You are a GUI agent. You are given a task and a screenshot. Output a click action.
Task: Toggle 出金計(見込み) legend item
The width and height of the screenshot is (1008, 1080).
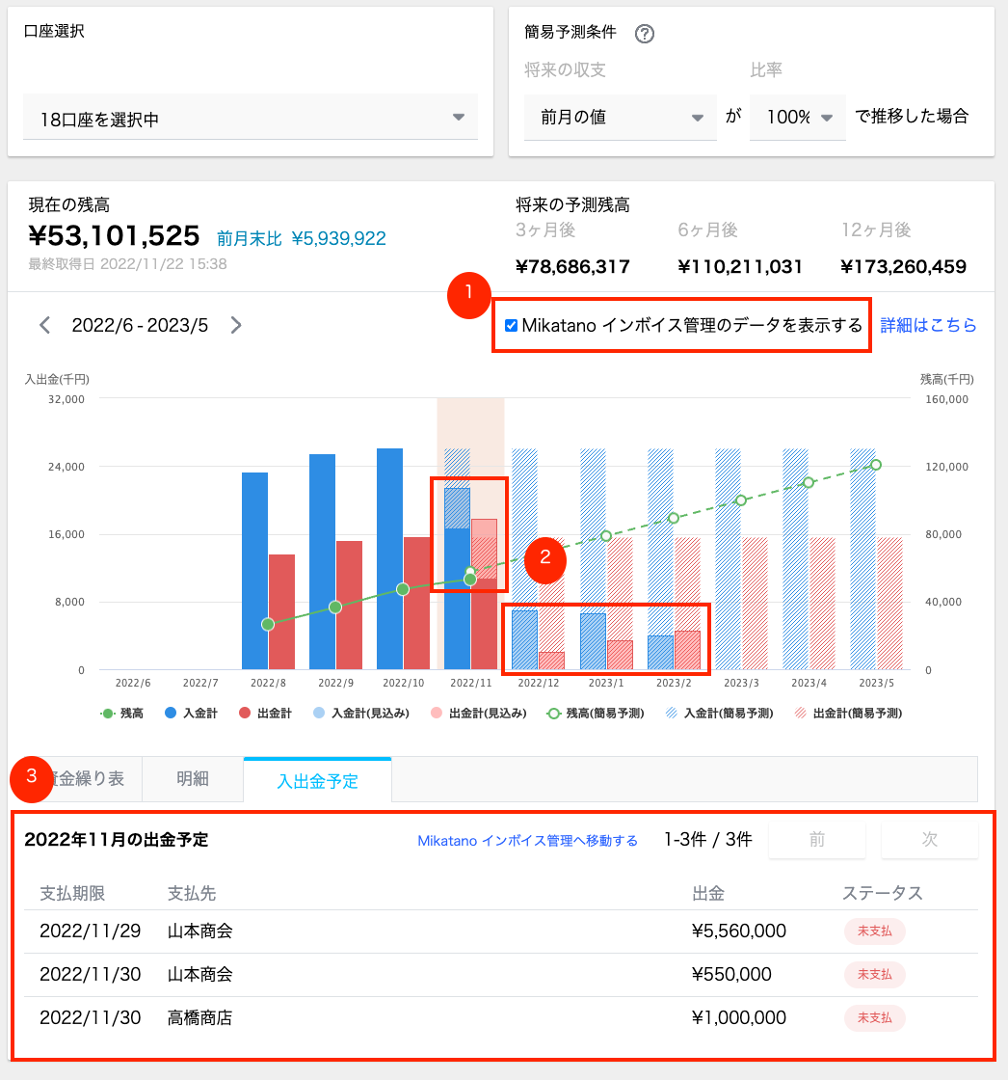(x=478, y=713)
